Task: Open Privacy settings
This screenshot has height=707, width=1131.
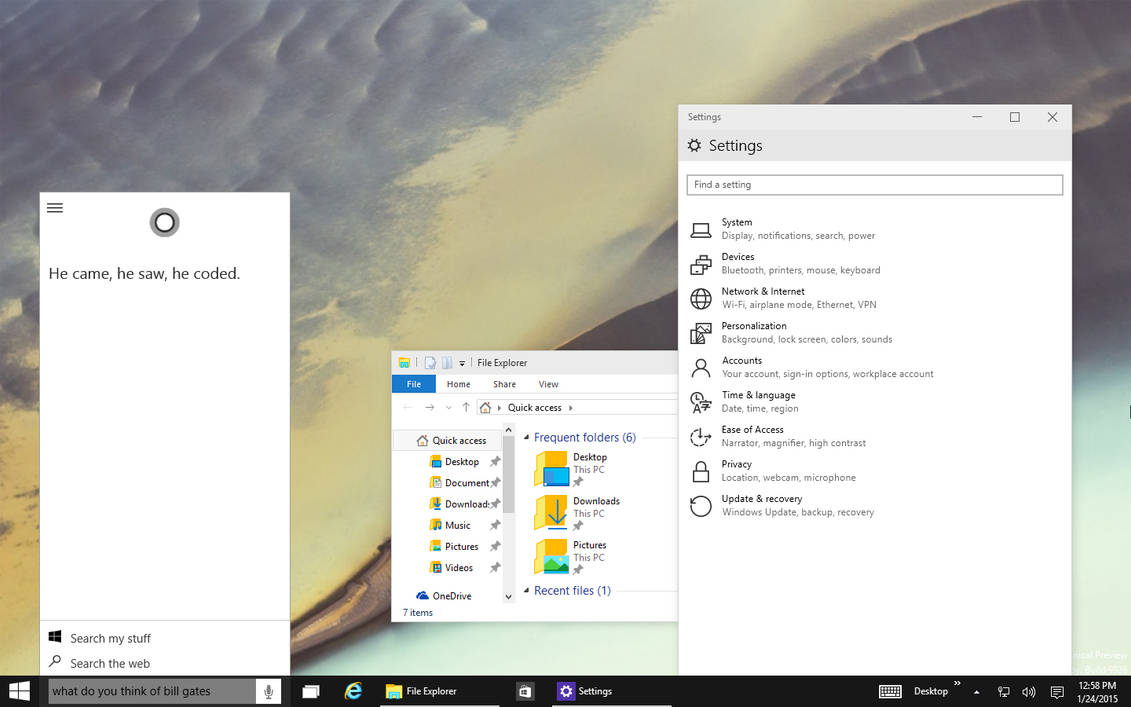Action: click(874, 471)
